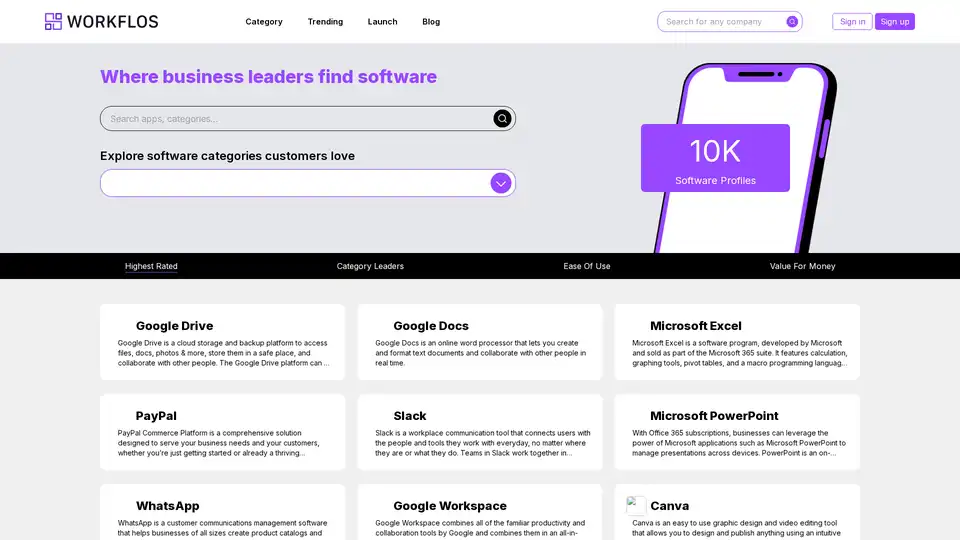
Task: Open the Blog link
Action: tap(431, 21)
